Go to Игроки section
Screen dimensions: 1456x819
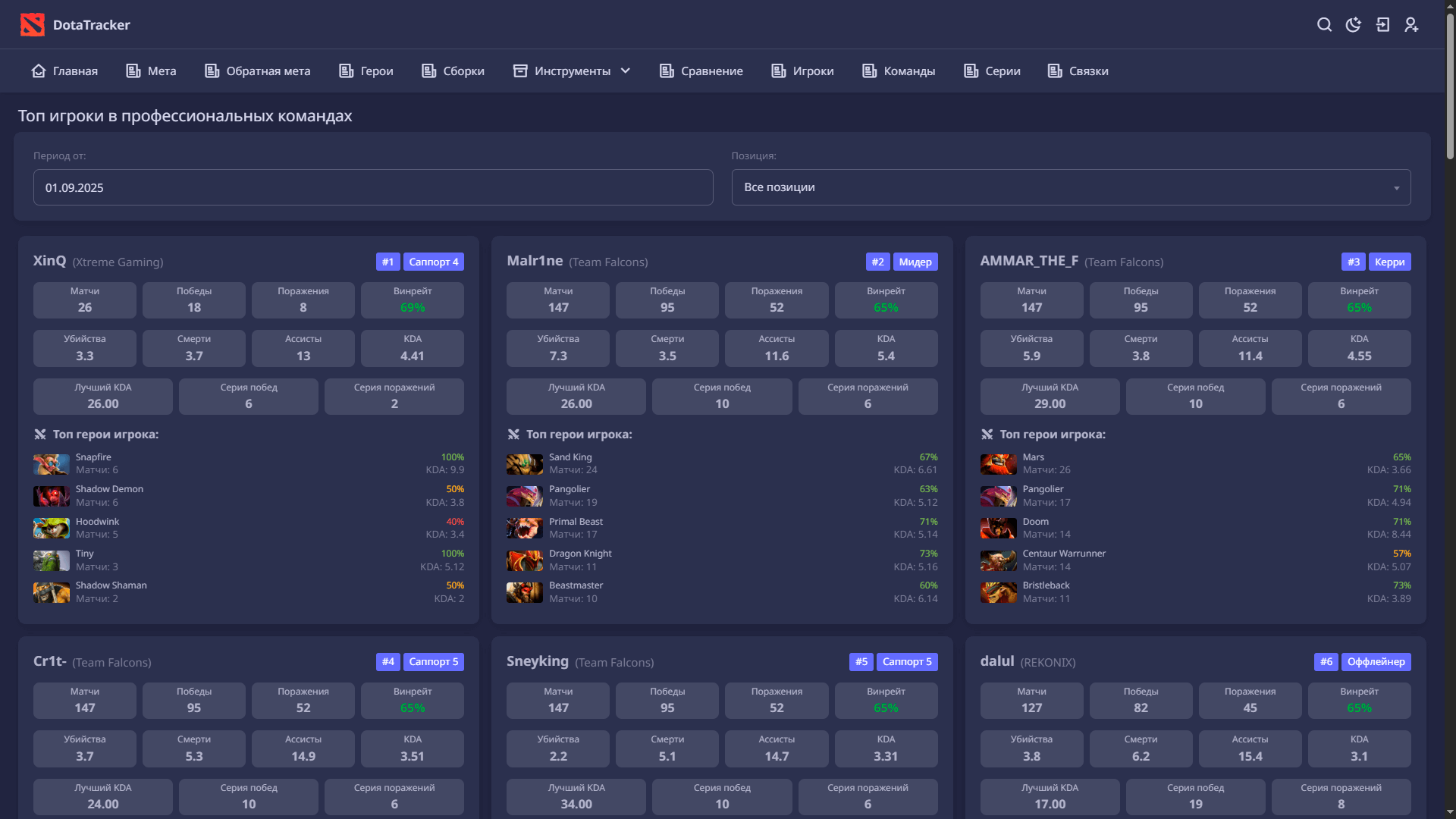[802, 71]
